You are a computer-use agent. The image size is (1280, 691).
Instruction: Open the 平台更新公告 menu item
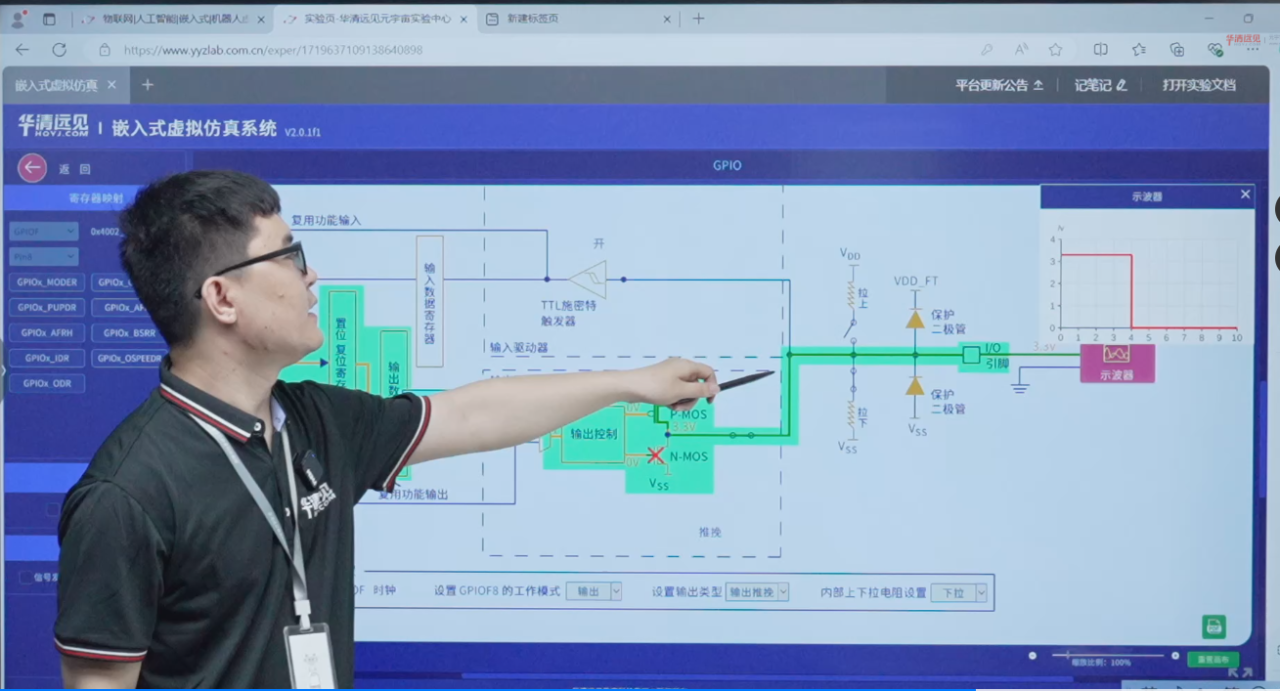pos(998,85)
